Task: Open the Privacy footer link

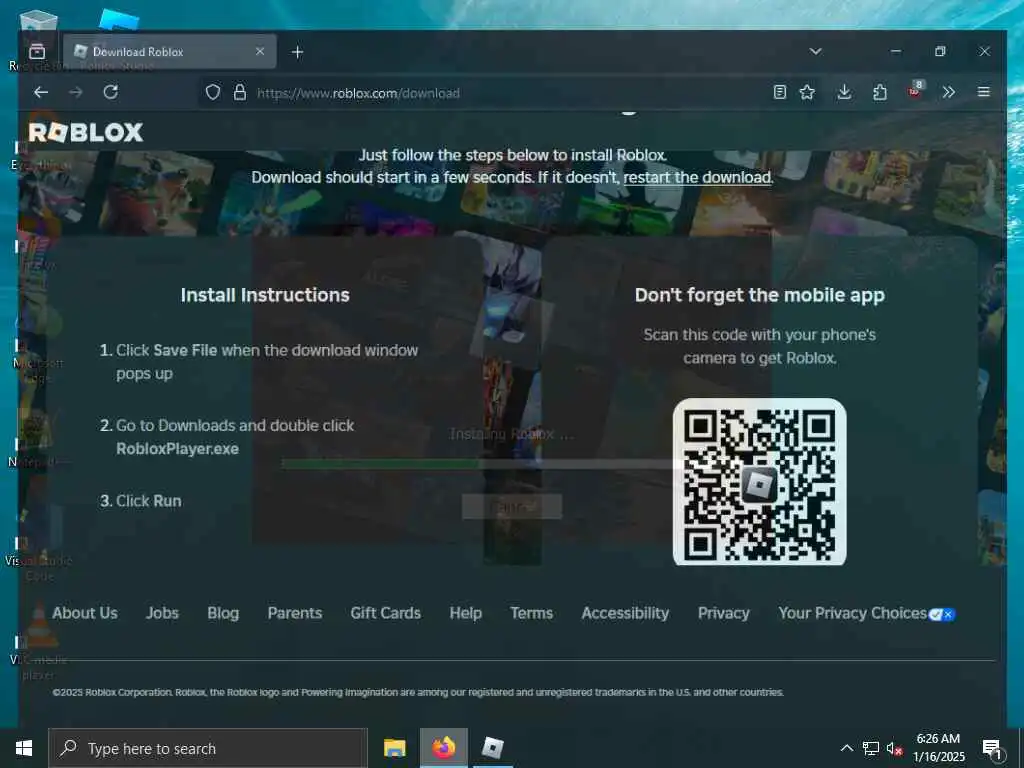Action: point(724,613)
